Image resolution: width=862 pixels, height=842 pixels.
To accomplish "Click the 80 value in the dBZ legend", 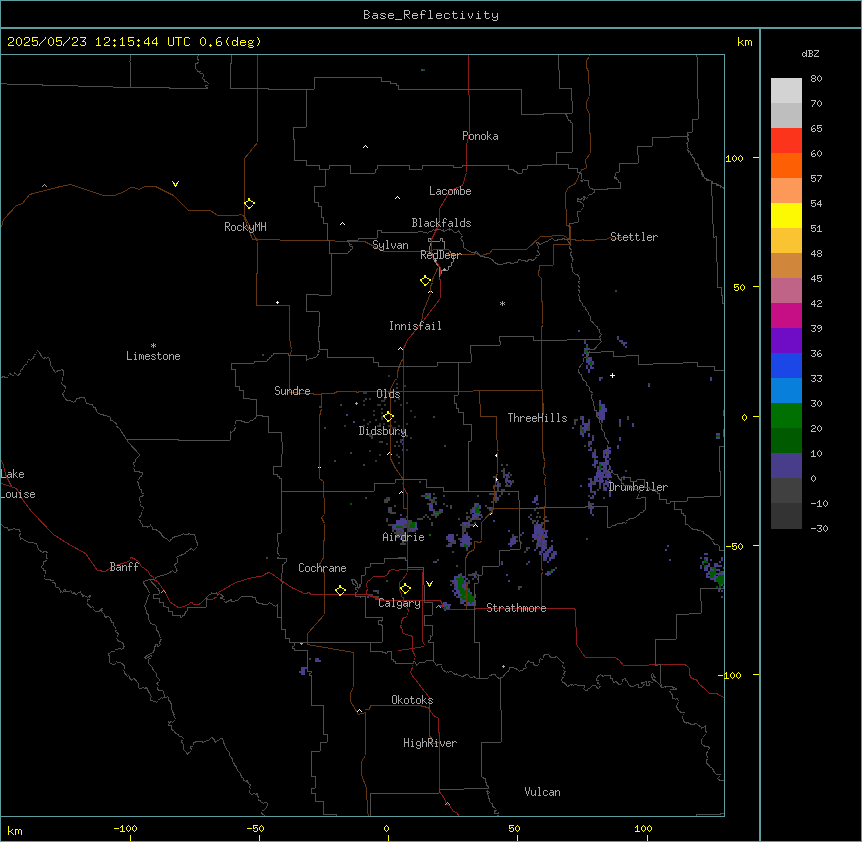I will pyautogui.click(x=816, y=79).
